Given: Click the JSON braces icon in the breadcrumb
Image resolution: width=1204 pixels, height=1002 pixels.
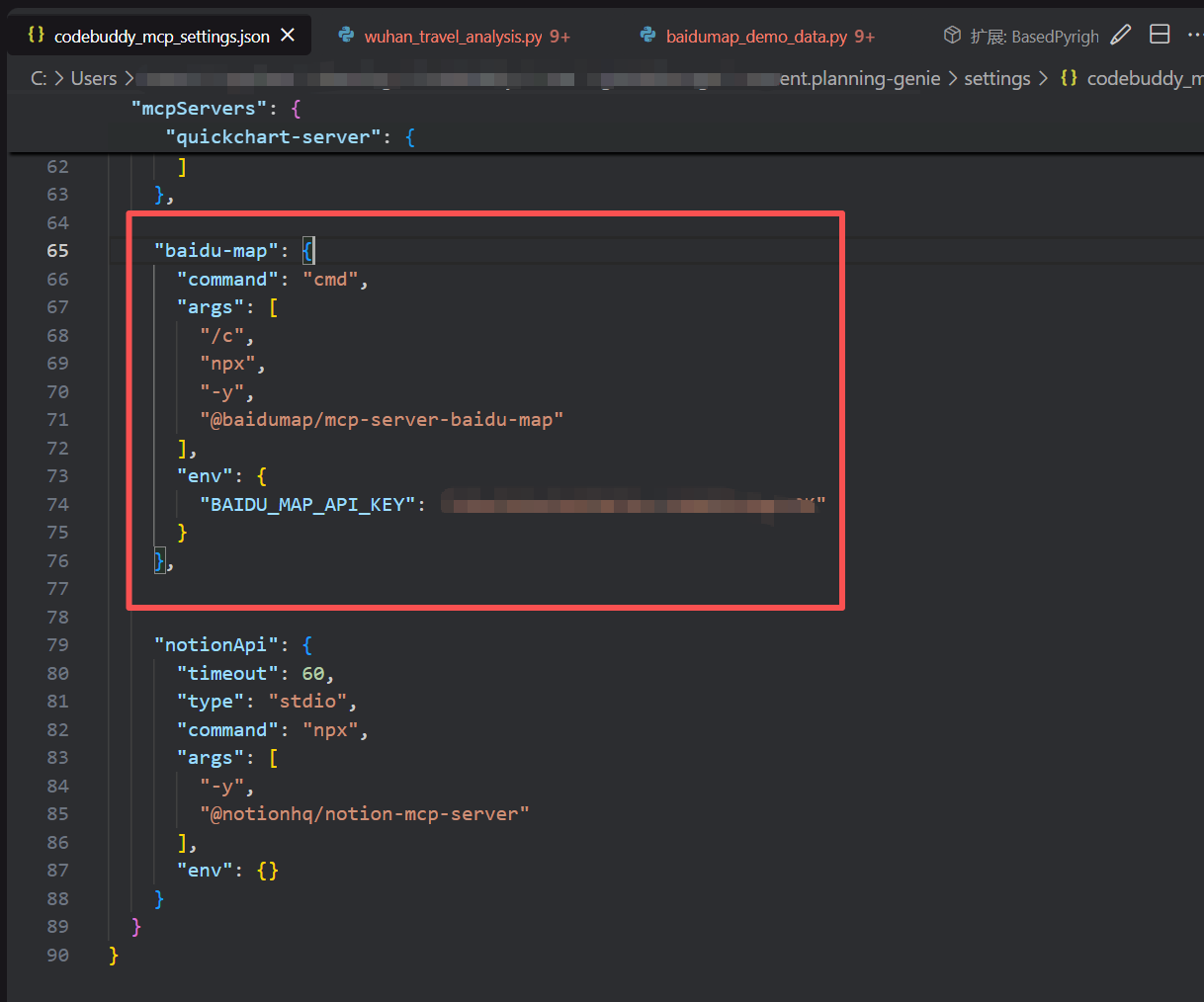Looking at the screenshot, I should [1069, 78].
